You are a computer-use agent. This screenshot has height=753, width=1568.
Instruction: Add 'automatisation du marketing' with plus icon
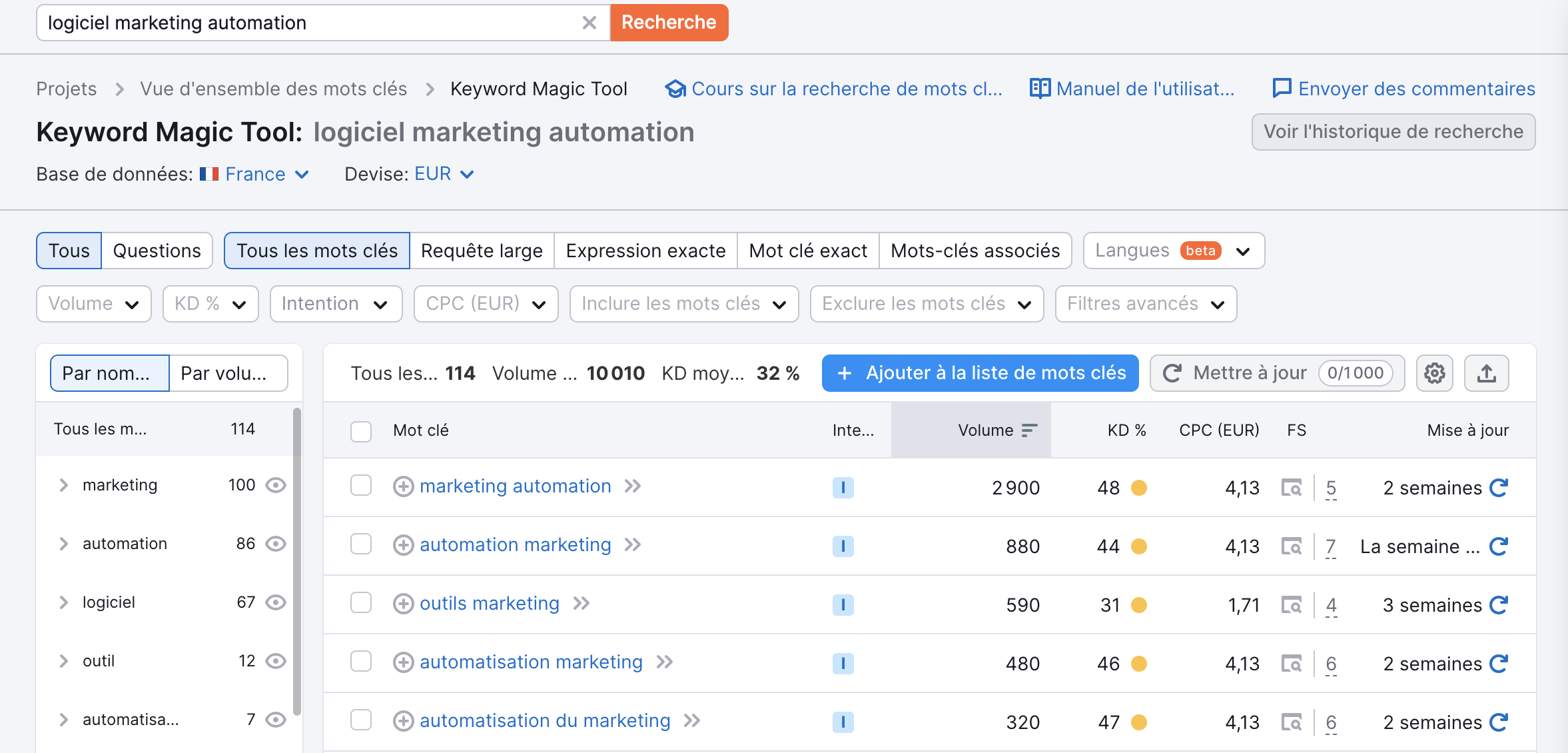click(x=403, y=722)
